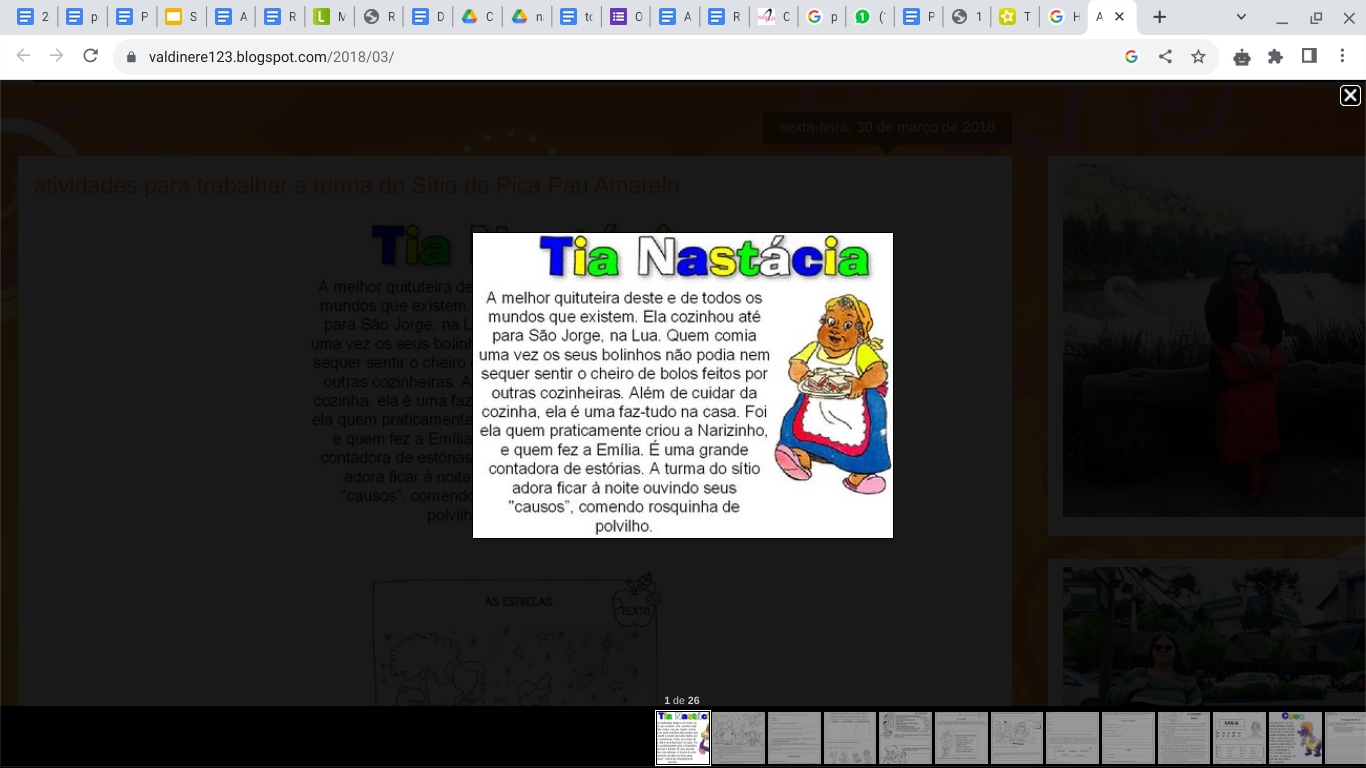Click the Google icon in the address bar
This screenshot has height=768, width=1366.
[x=1132, y=57]
